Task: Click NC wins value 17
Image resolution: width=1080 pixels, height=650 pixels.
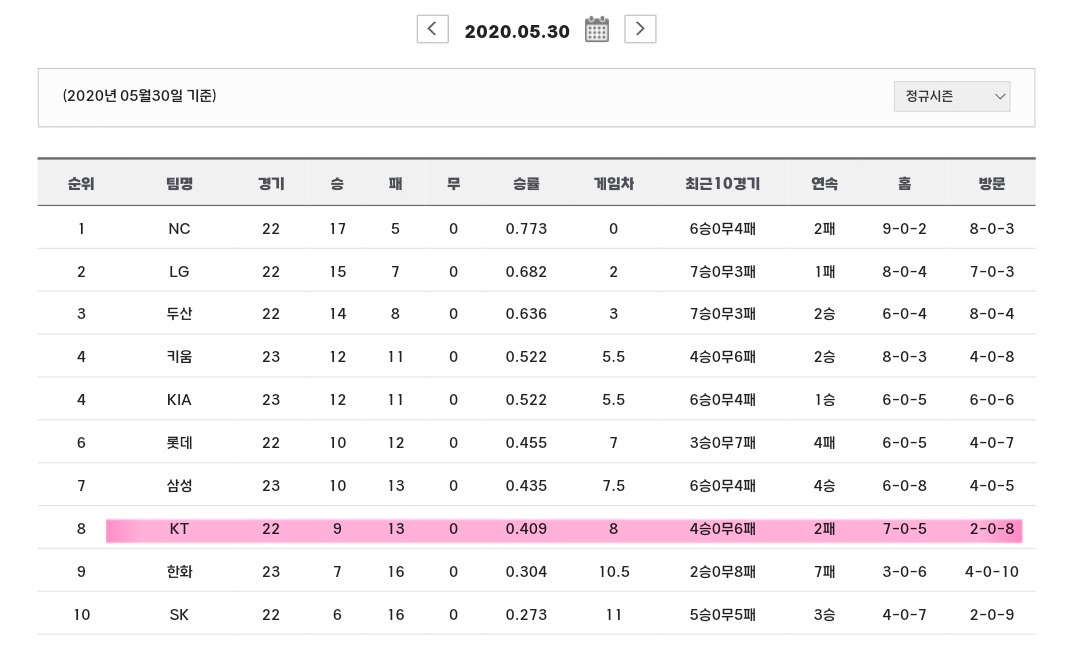Action: point(338,229)
